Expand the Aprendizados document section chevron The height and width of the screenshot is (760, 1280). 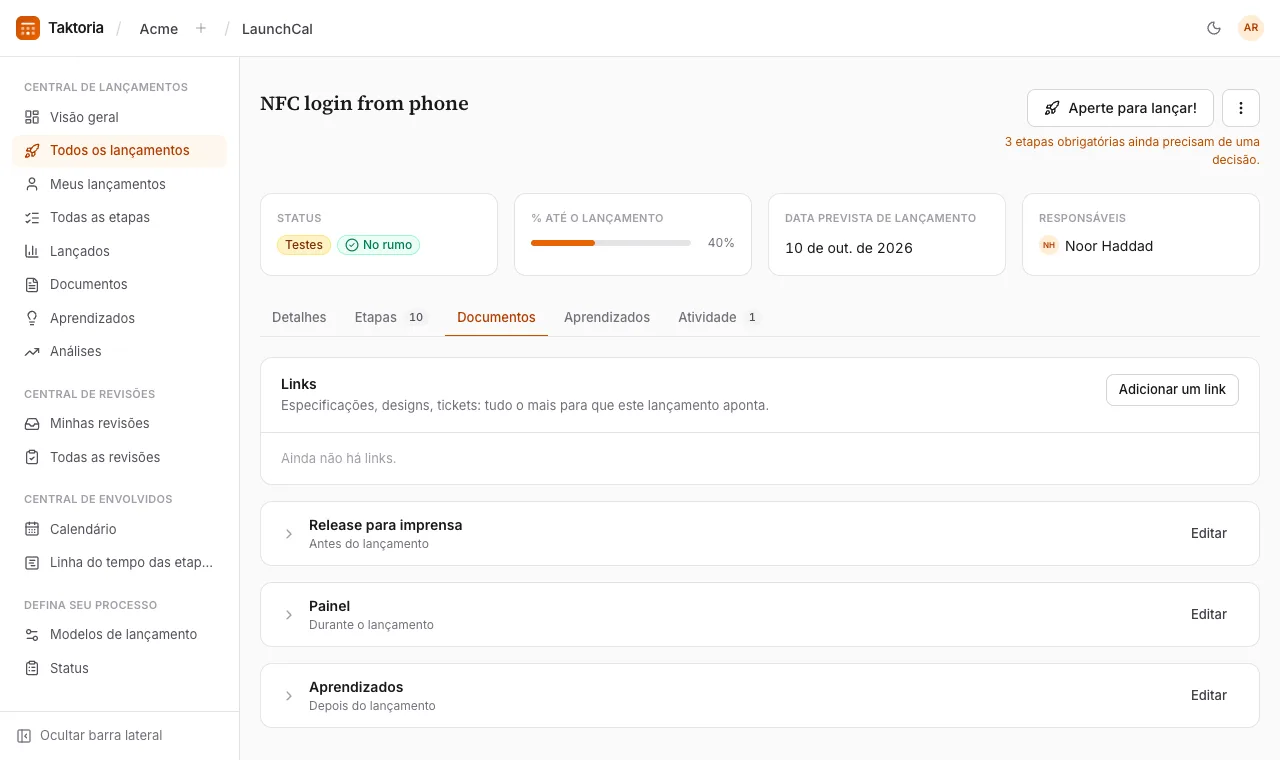click(289, 696)
